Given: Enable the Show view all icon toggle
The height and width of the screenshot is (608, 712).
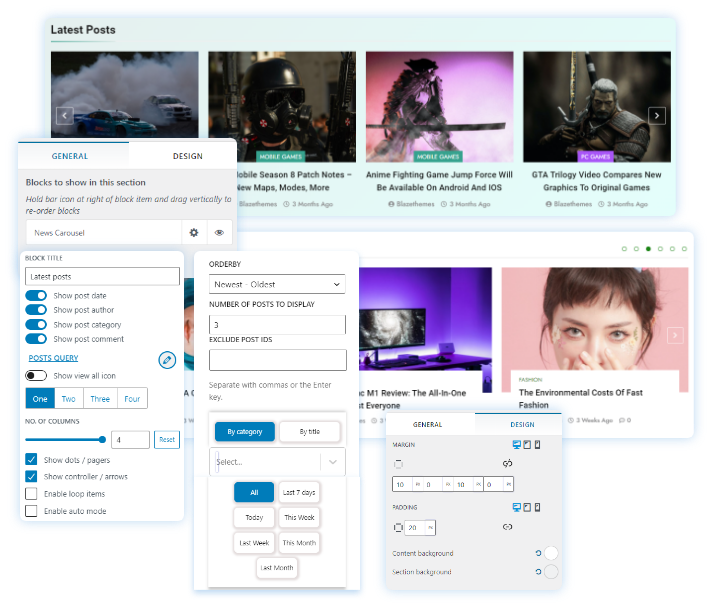Looking at the screenshot, I should [36, 376].
